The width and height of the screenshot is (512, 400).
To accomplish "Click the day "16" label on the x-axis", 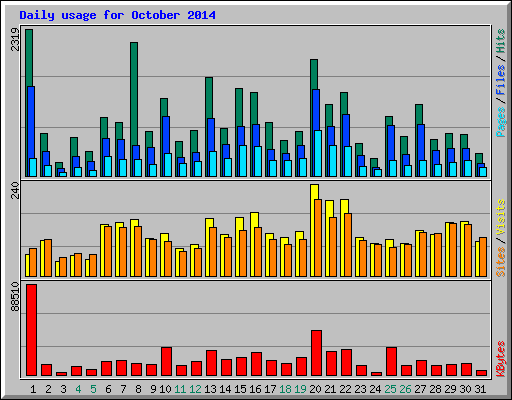I will [x=255, y=389].
